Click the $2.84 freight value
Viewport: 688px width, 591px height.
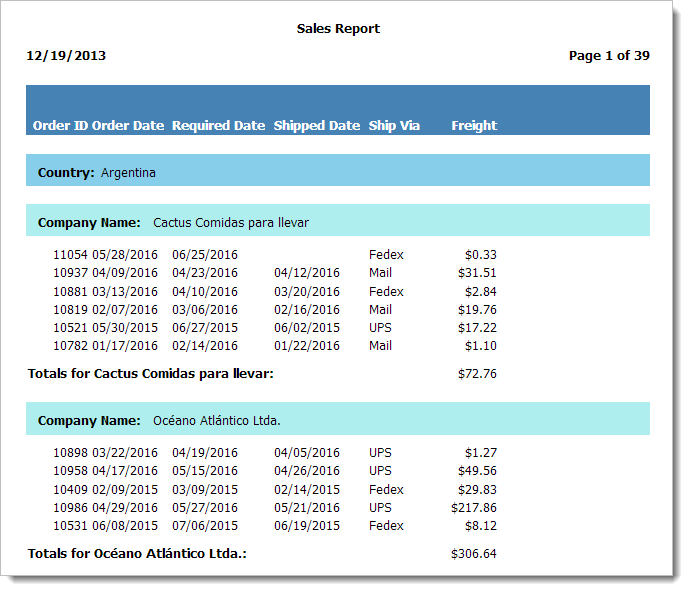[480, 292]
